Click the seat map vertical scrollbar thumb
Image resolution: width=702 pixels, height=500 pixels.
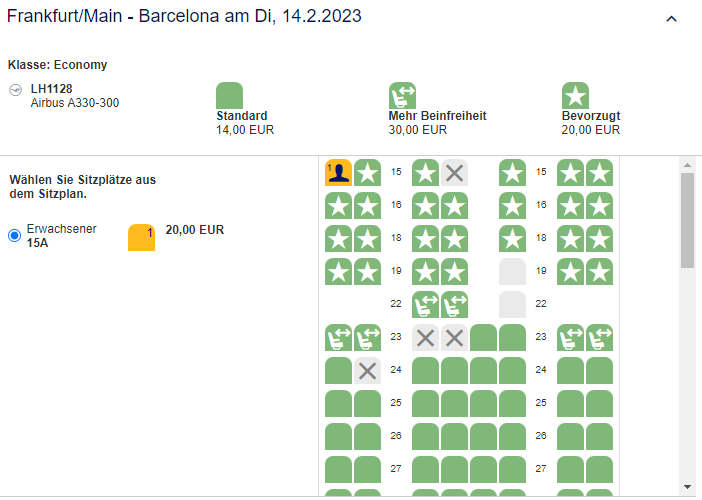[x=687, y=220]
